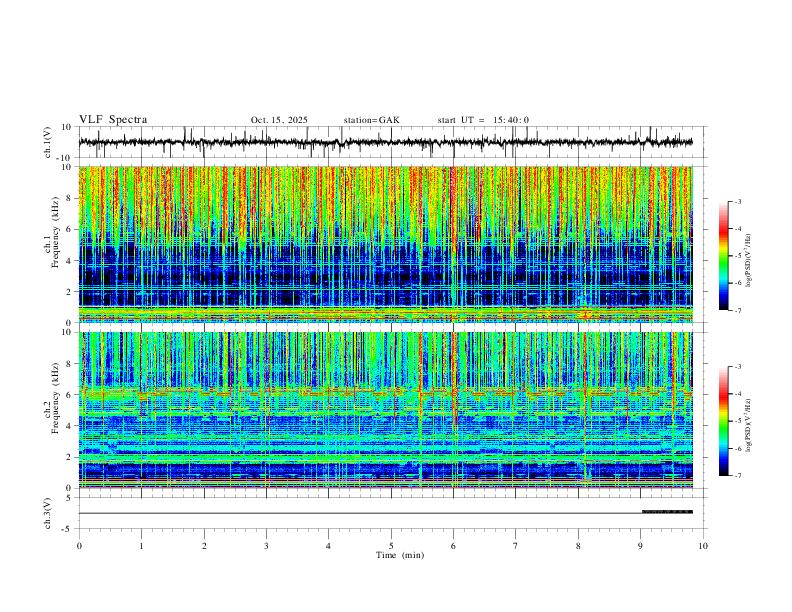Click the "0" tick on the time axis
The image size is (792, 612).
coord(79,546)
